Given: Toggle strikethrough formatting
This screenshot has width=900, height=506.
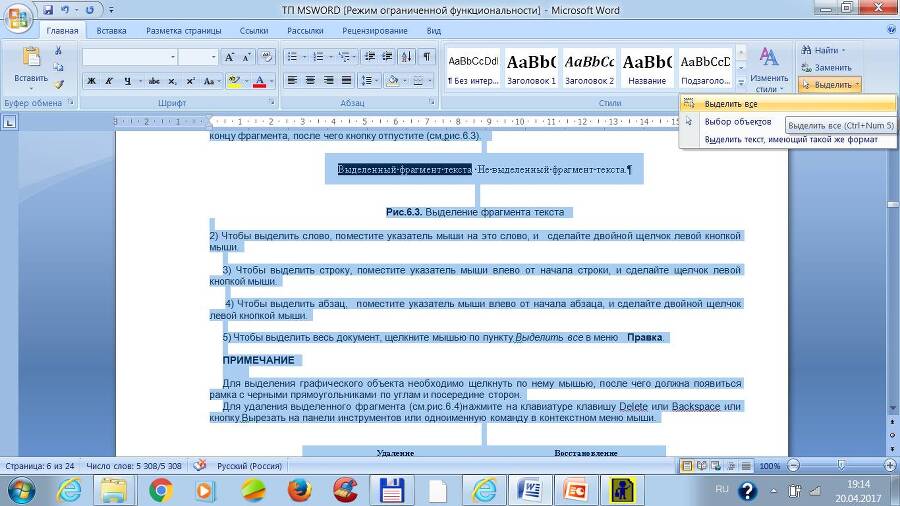Looking at the screenshot, I should tap(154, 81).
